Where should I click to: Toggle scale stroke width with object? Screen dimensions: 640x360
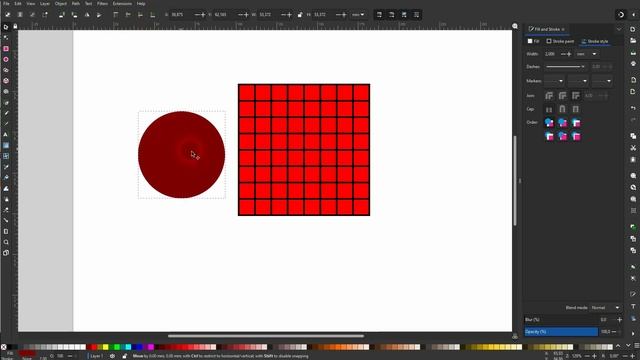coord(379,15)
